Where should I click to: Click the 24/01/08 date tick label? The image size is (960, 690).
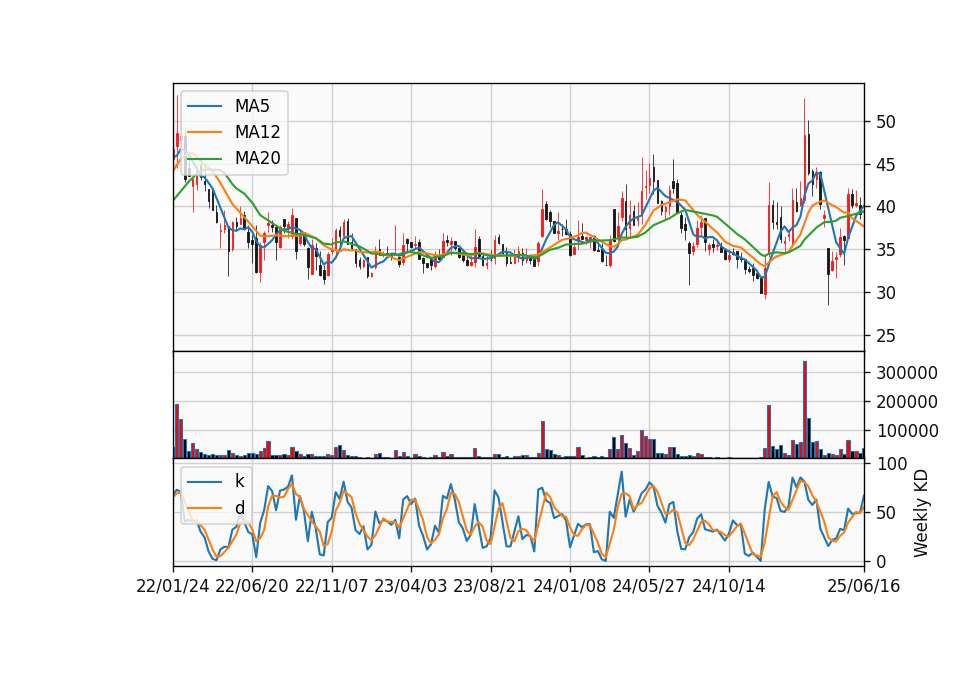pyautogui.click(x=569, y=586)
